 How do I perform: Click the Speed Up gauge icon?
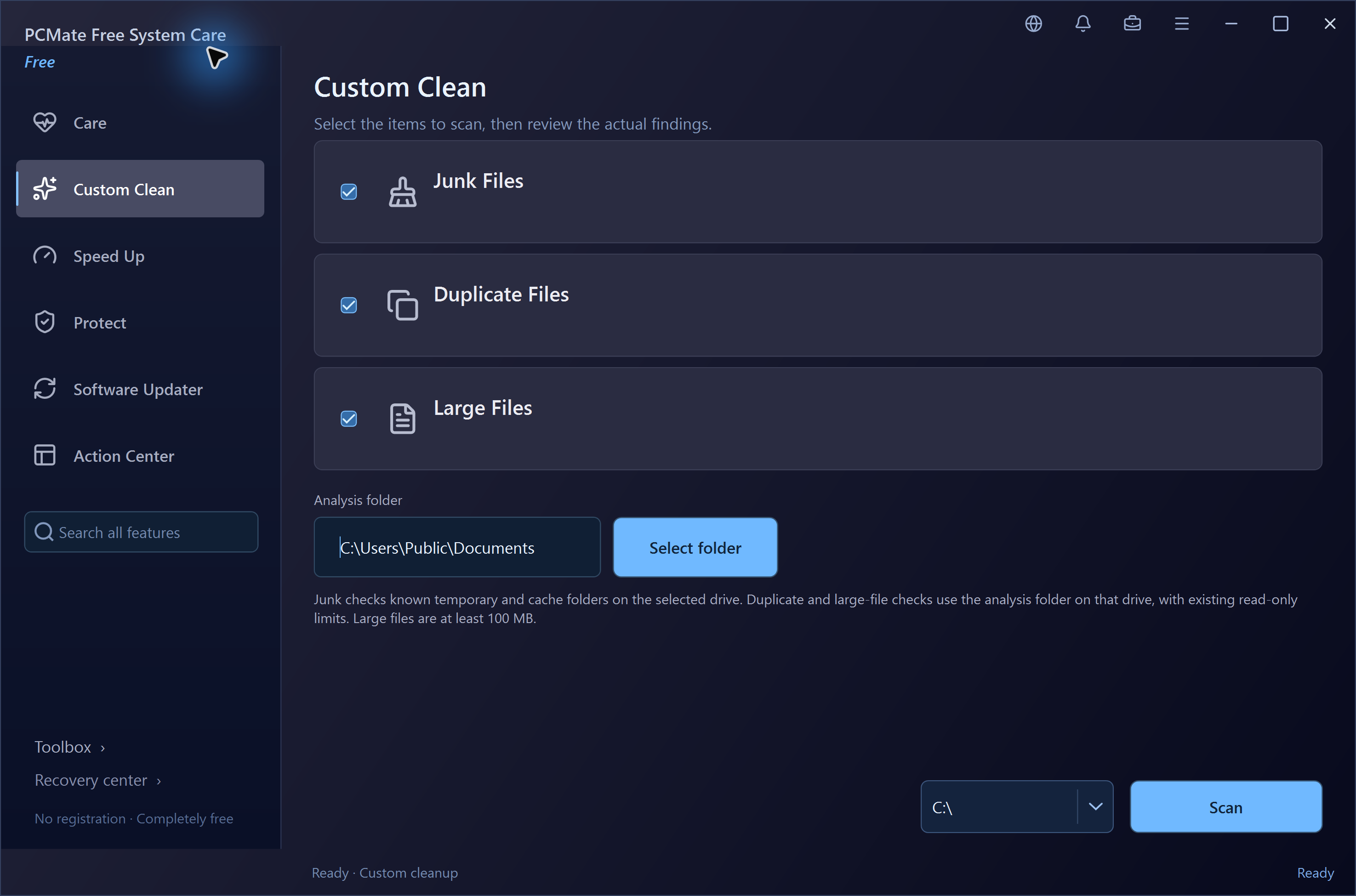(45, 255)
